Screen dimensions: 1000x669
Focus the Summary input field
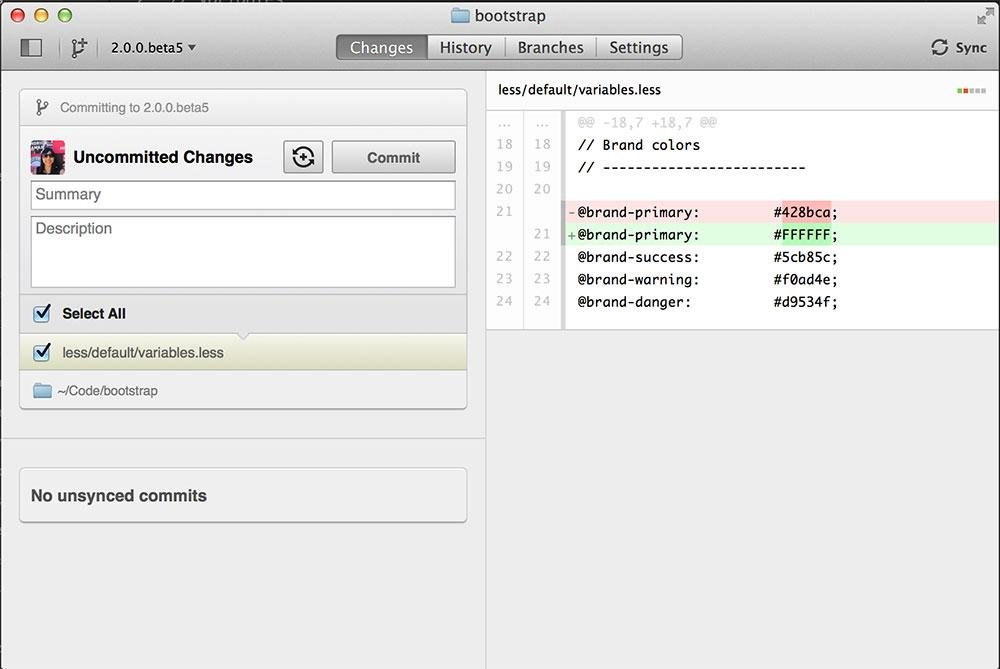click(x=243, y=195)
